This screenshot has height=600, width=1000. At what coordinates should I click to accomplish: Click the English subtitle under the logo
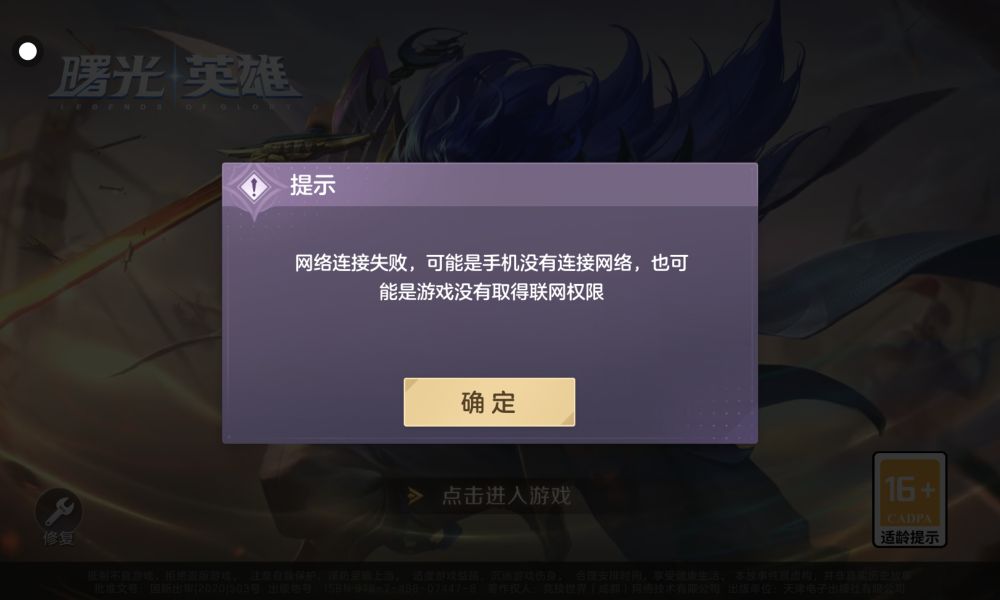(x=175, y=107)
